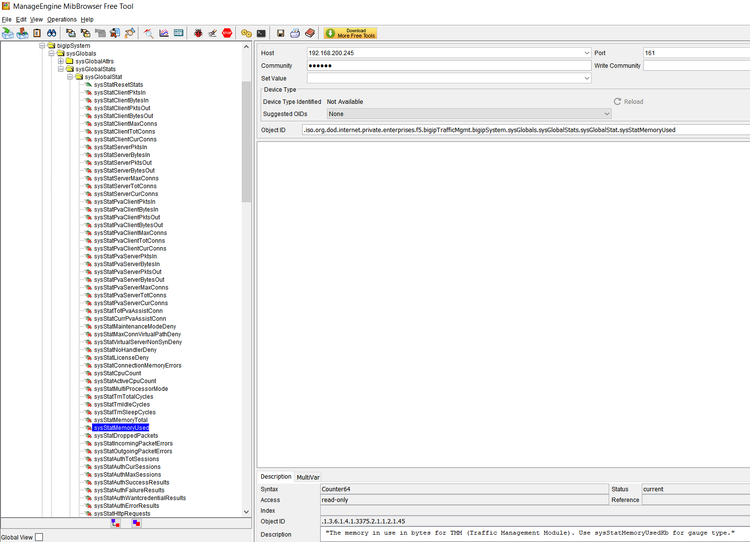This screenshot has width=750, height=542.
Task: Click the Unload MIB module toolbar icon
Action: (x=22, y=33)
